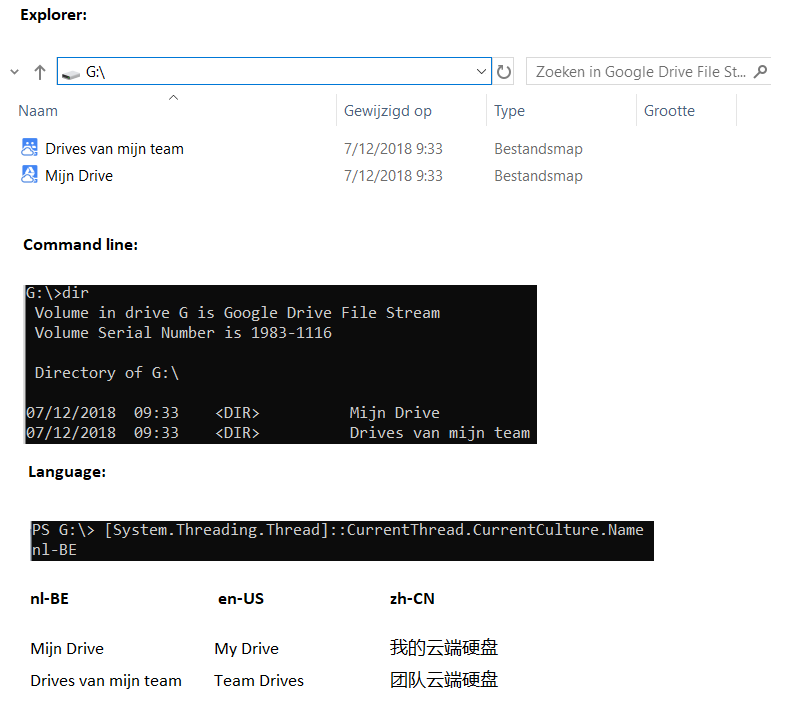
Task: Click 团队云端硬盘 under zh-CN column
Action: (x=444, y=679)
